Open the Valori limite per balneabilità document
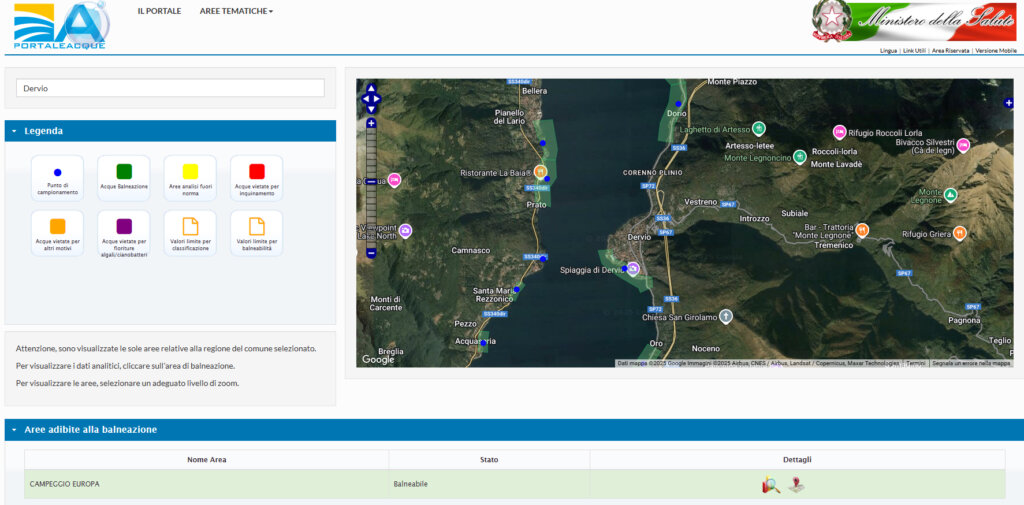Viewport: 1024px width, 505px height. pos(257,227)
